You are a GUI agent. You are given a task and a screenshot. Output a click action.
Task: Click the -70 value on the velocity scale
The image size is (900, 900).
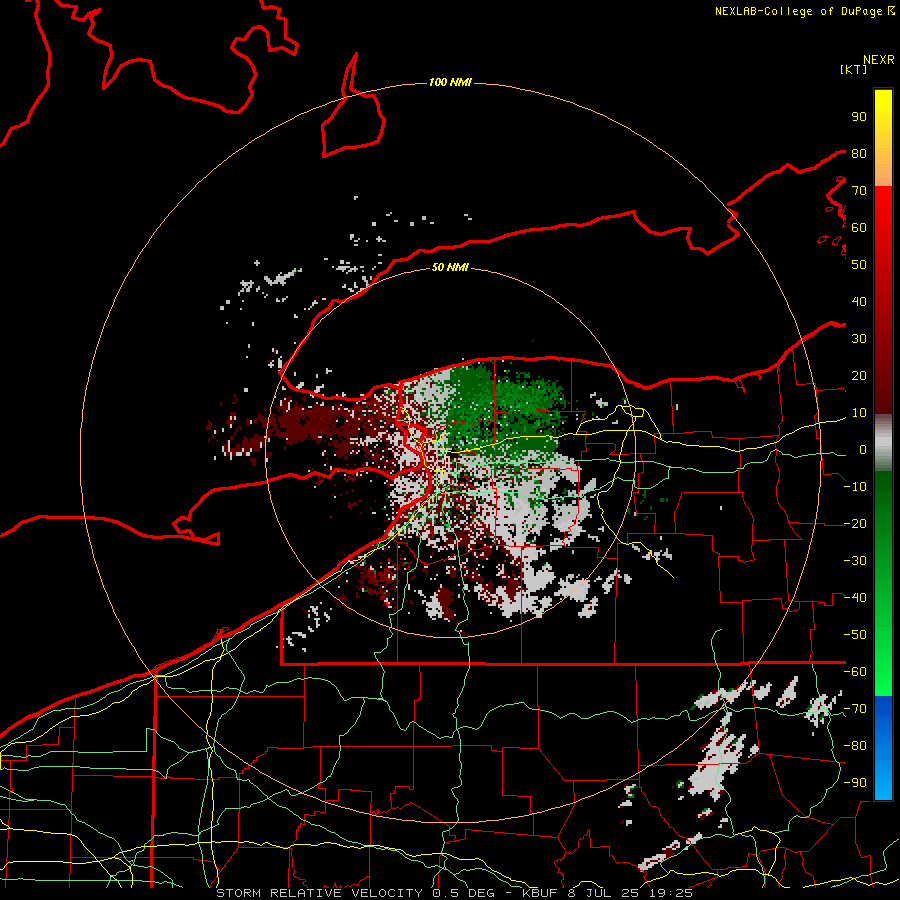tap(855, 709)
